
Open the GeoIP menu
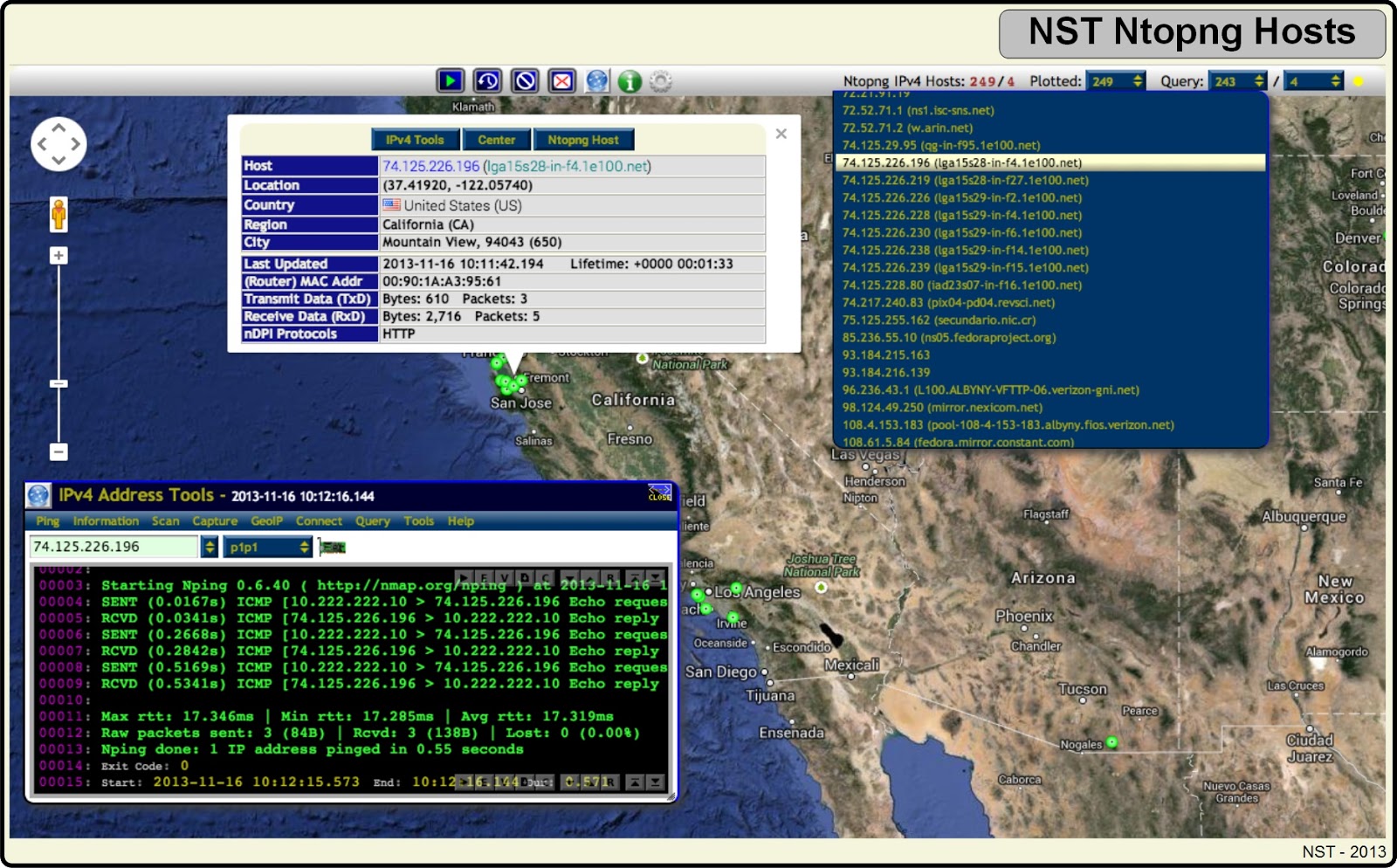[x=269, y=521]
